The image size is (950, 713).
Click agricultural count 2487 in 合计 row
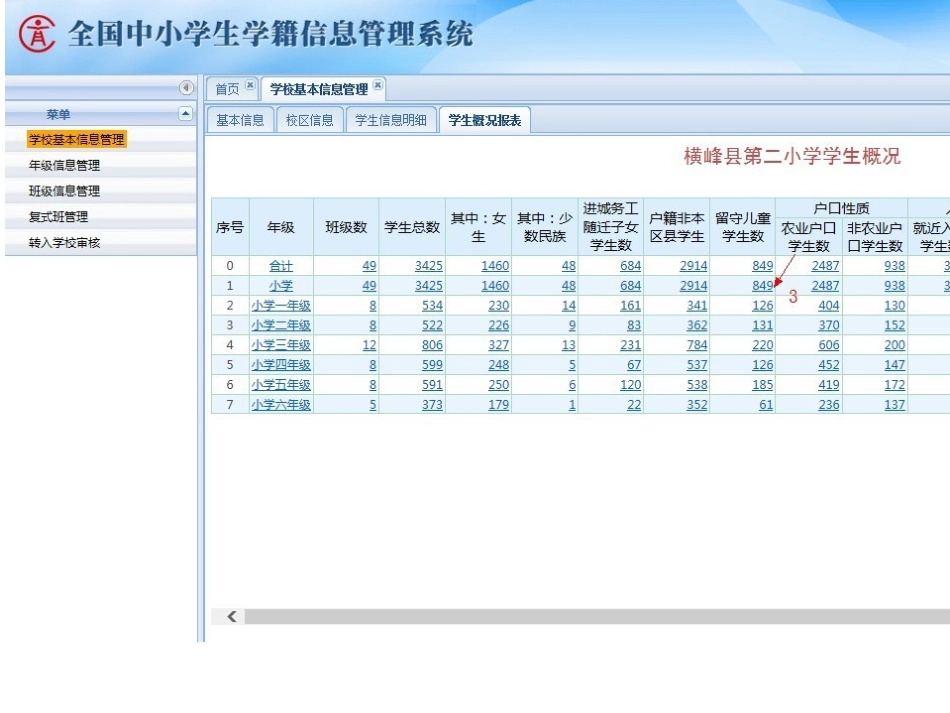pos(825,266)
